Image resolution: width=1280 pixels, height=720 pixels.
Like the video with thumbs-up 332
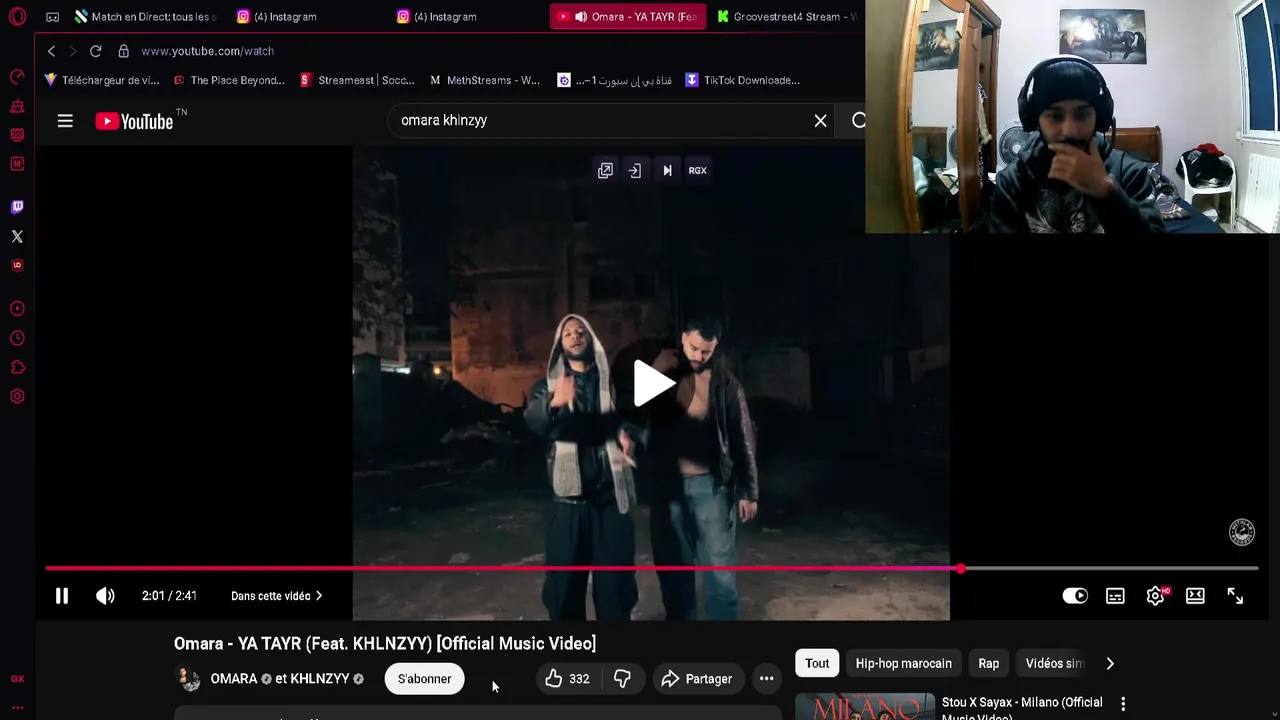point(566,679)
